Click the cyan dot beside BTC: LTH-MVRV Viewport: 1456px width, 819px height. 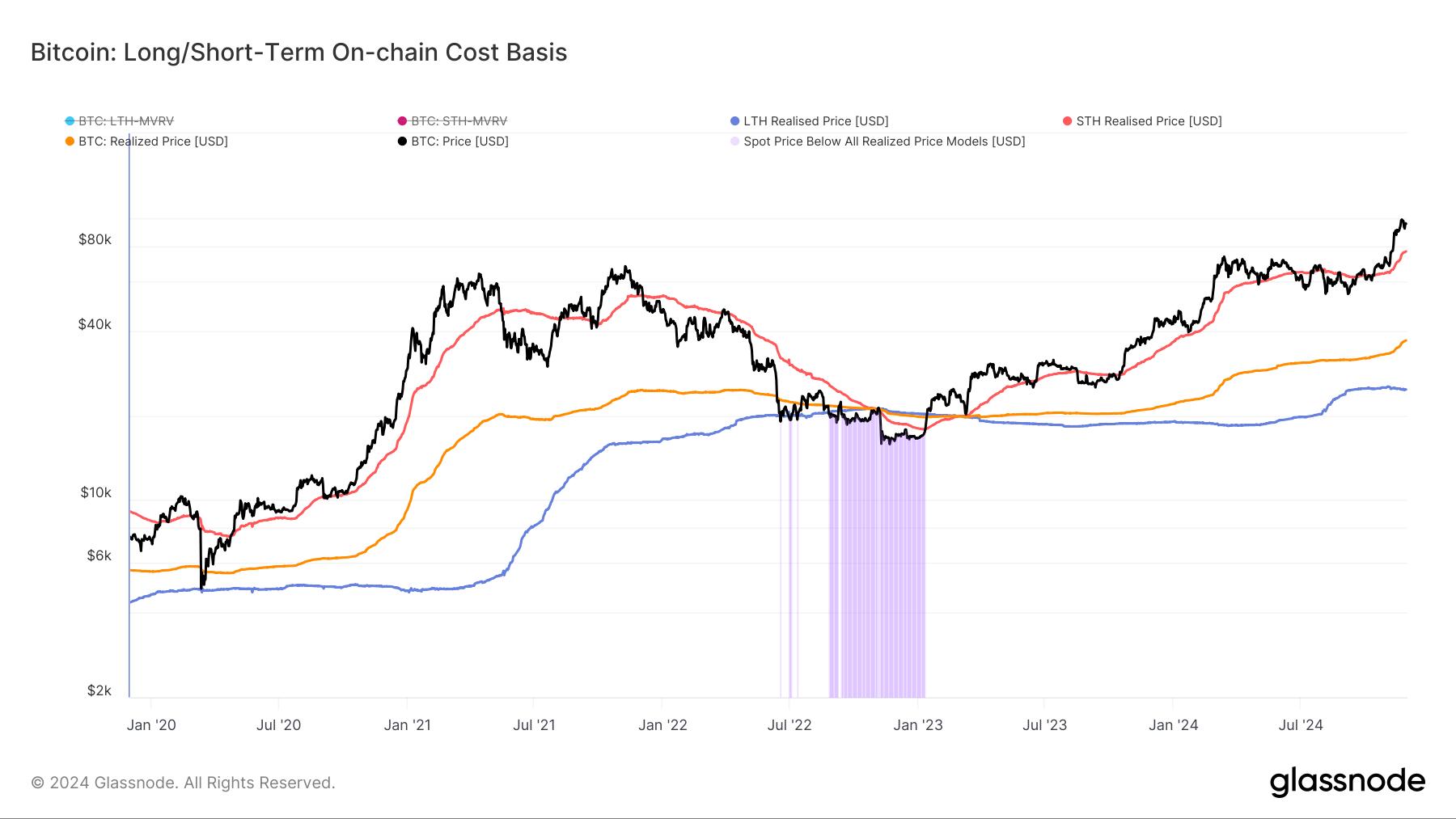click(x=70, y=121)
